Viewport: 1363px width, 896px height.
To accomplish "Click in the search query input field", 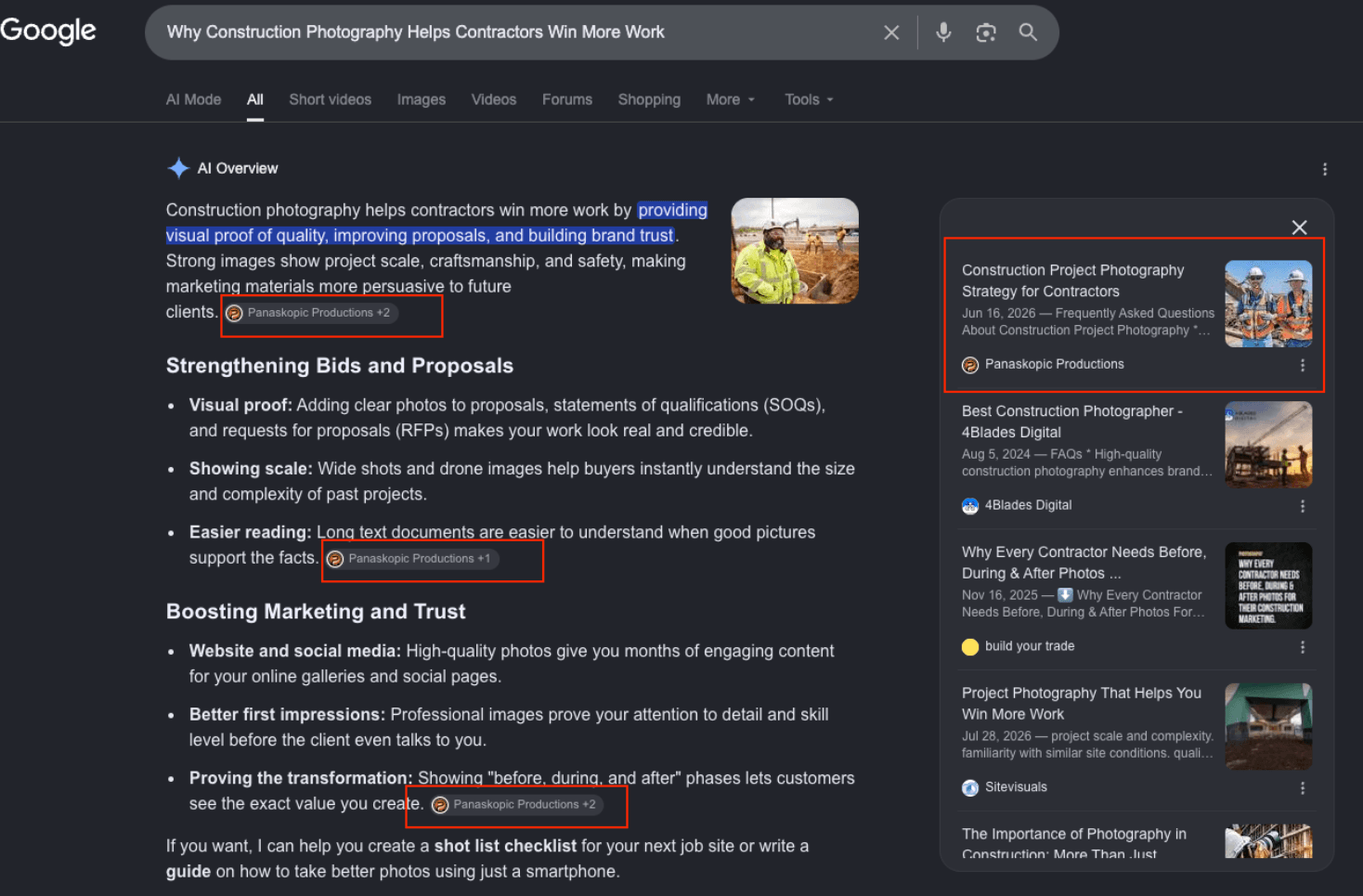I will pyautogui.click(x=515, y=32).
